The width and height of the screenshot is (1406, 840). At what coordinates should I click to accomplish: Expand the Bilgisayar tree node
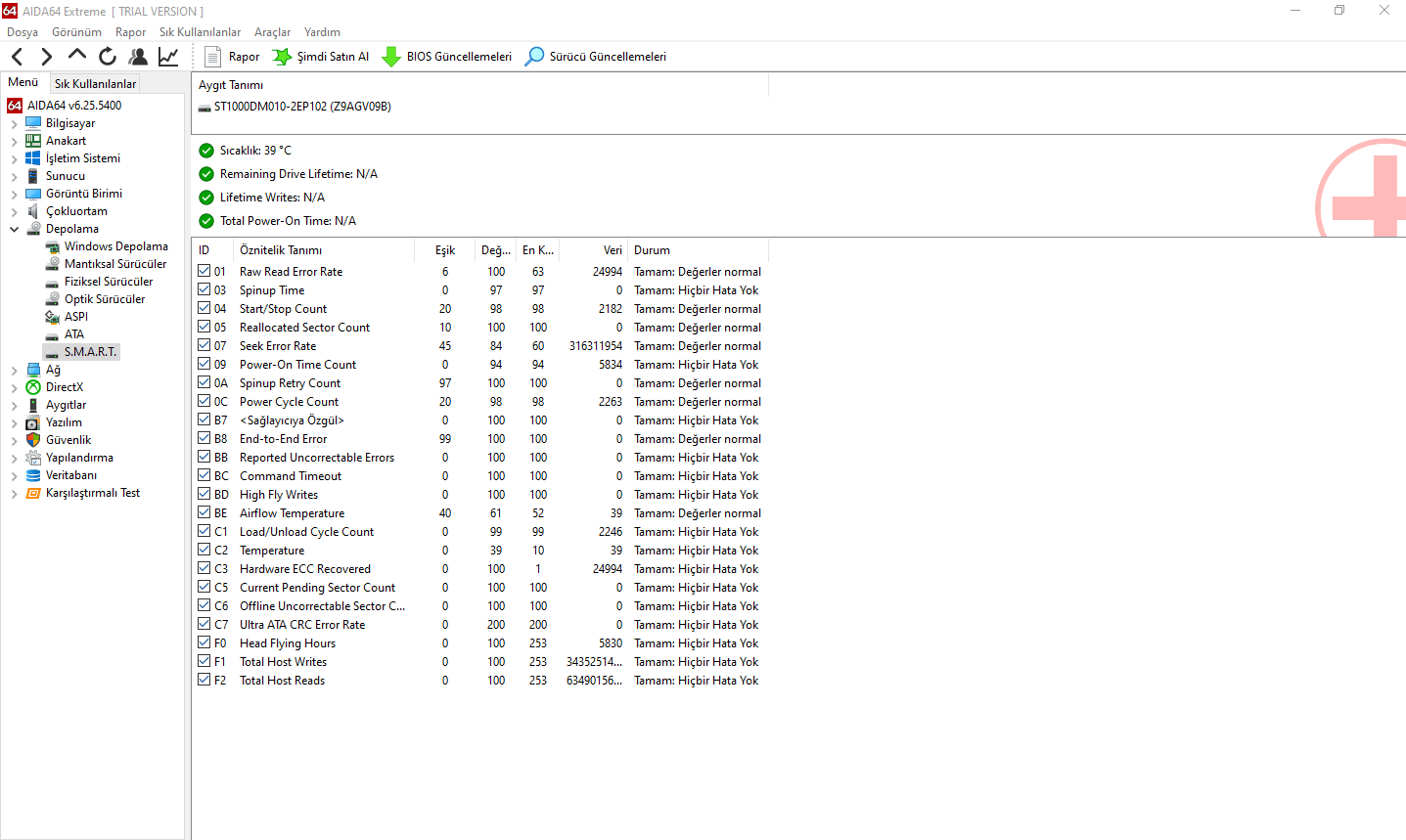pos(14,123)
